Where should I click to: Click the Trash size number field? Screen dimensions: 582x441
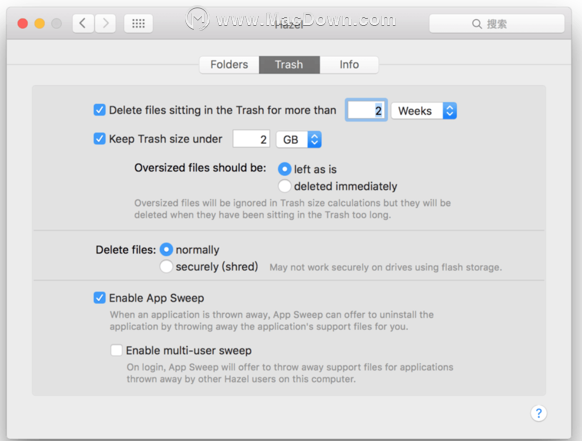pos(251,139)
